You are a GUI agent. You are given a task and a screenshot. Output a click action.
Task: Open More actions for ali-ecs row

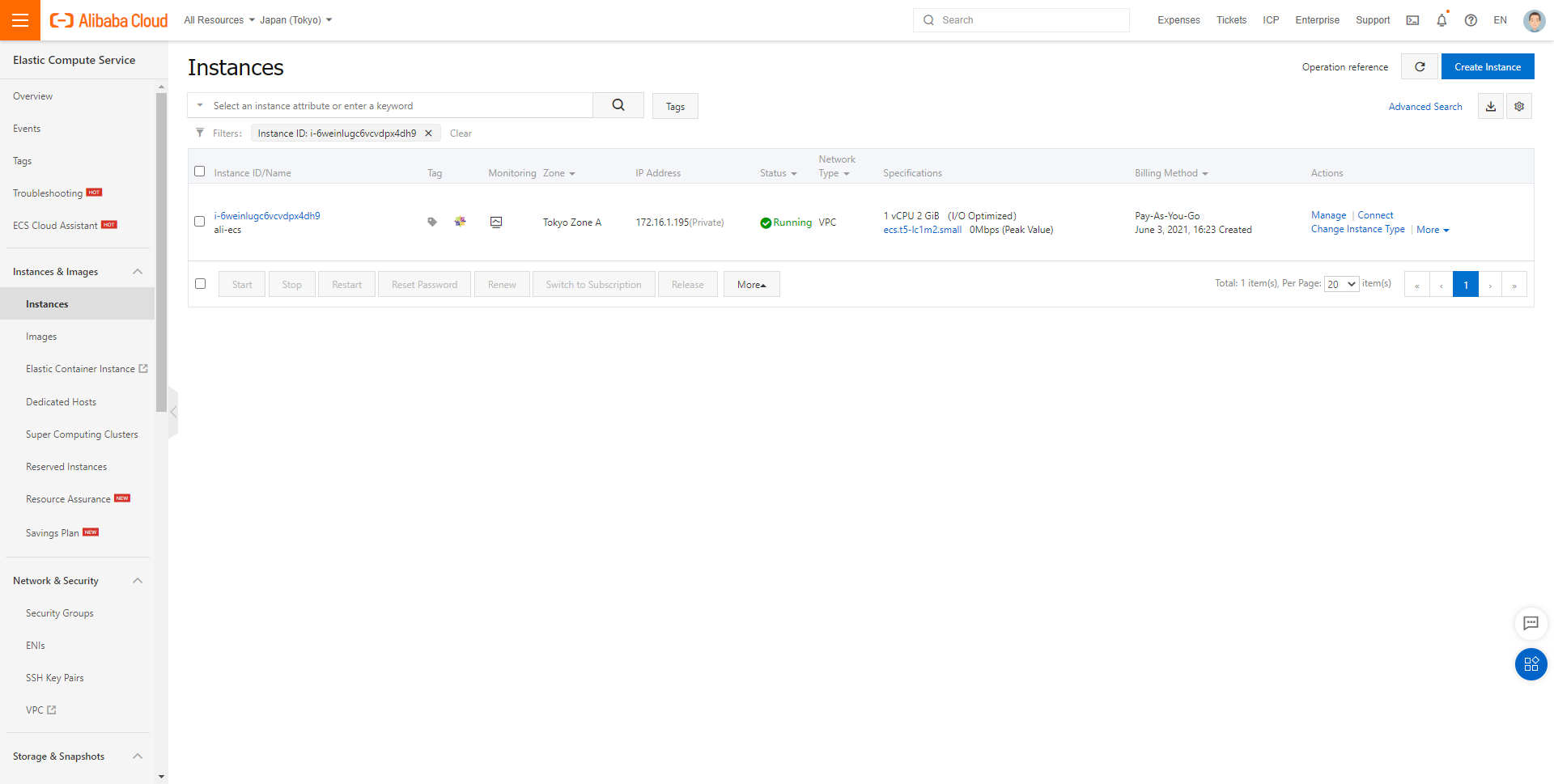1433,230
